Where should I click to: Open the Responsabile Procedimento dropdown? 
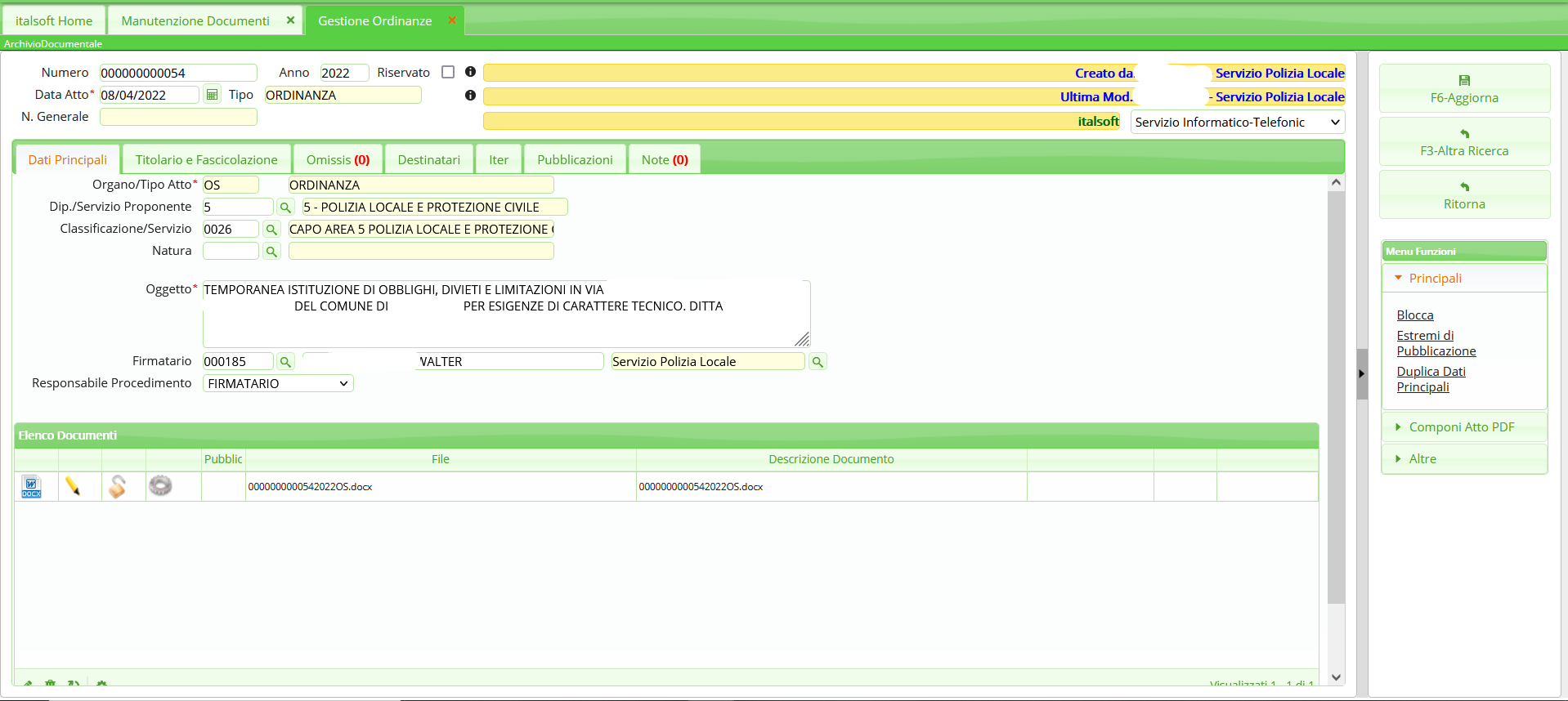coord(278,384)
